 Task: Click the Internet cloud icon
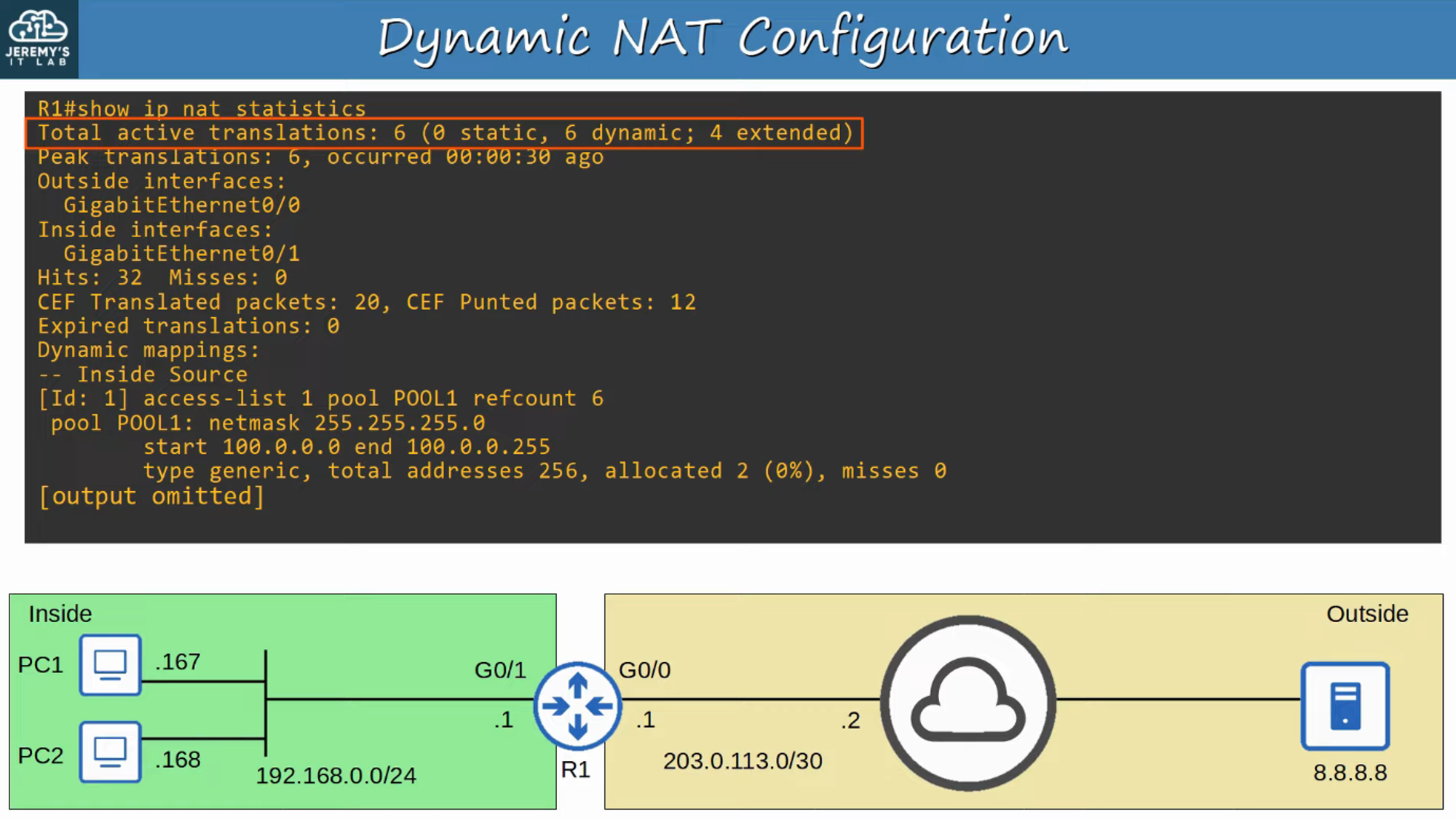[968, 703]
